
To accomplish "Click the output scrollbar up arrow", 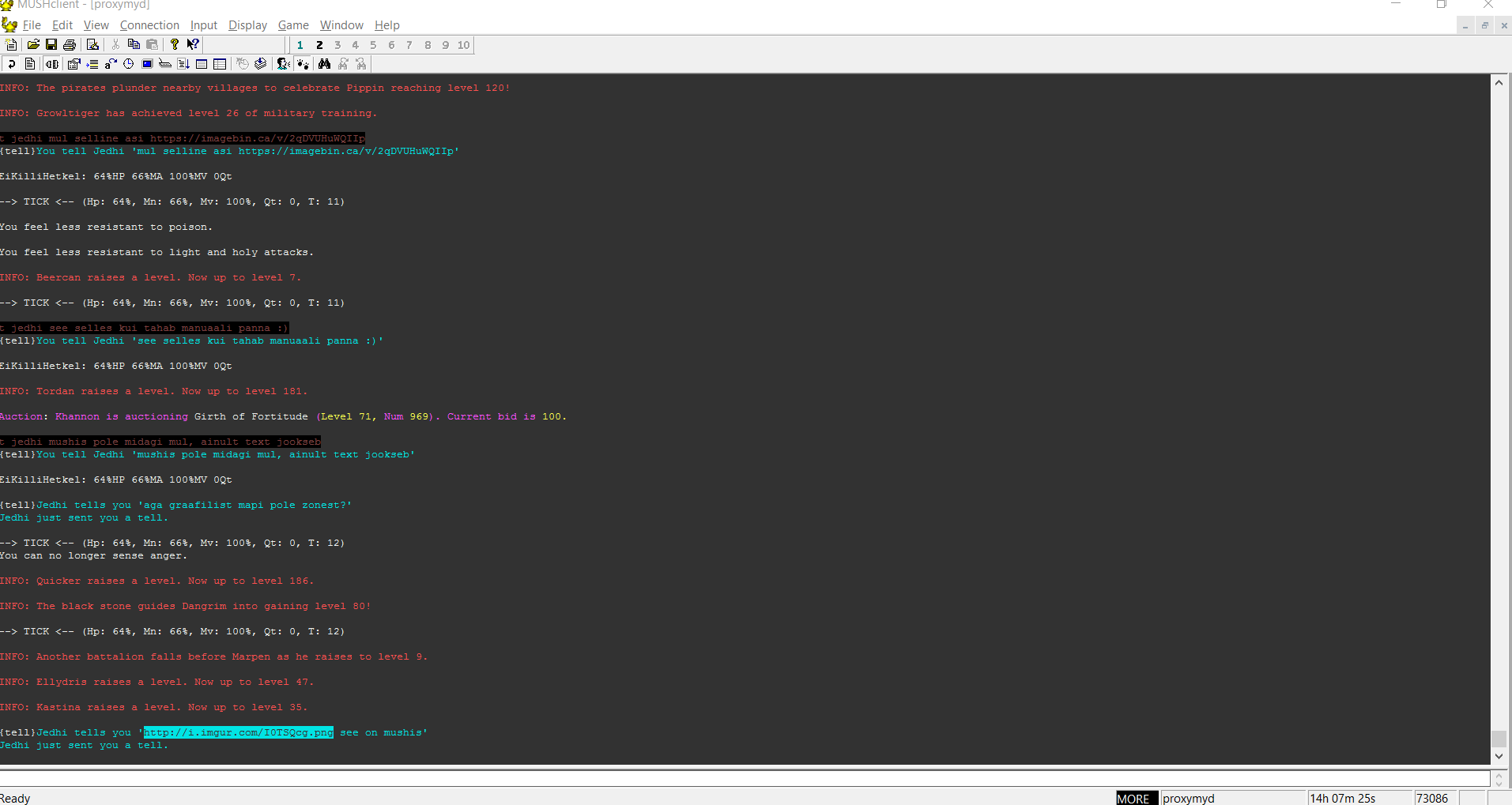I will 1499,82.
